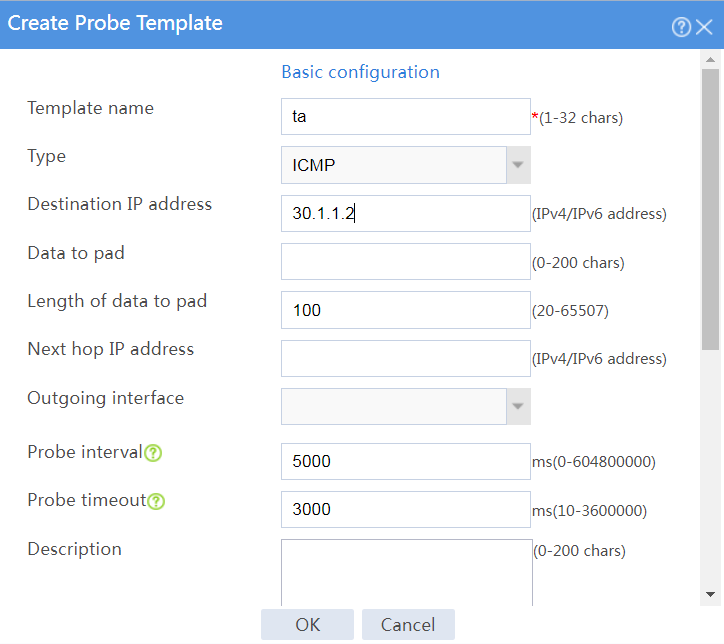Open the Outgoing interface dropdown arrow

518,407
